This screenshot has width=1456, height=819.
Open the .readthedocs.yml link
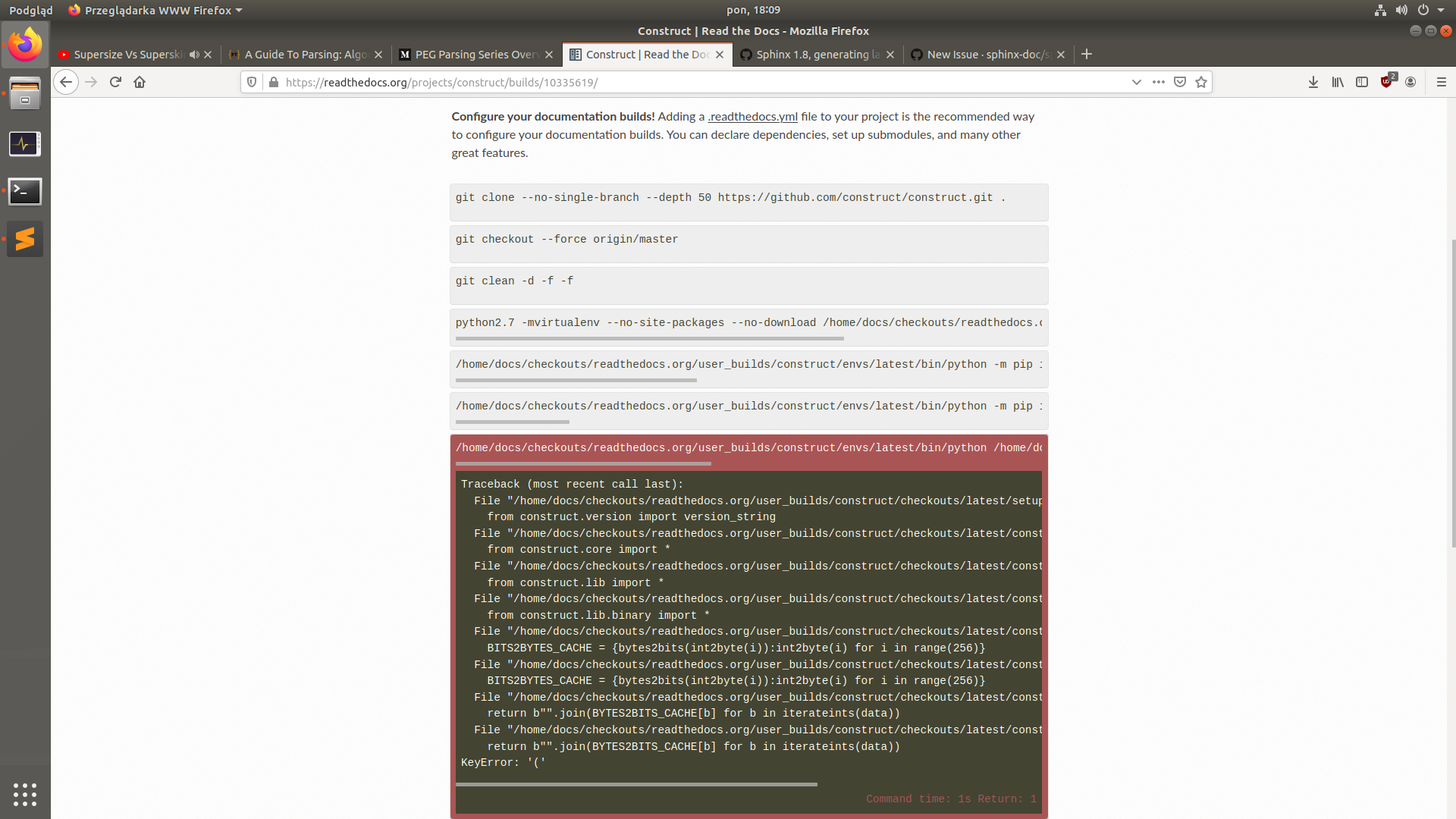pos(752,116)
